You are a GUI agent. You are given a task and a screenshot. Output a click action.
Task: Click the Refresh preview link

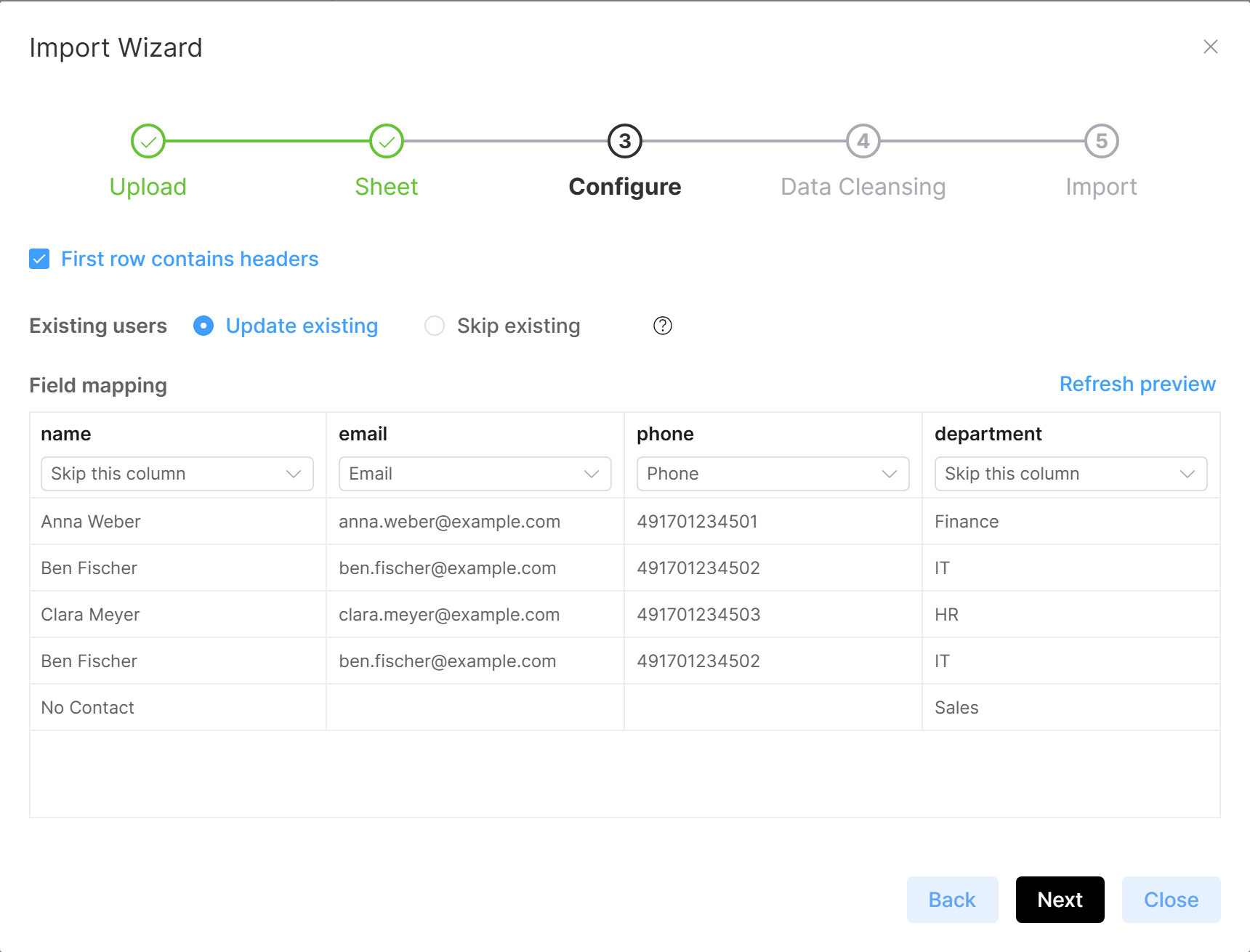1137,384
